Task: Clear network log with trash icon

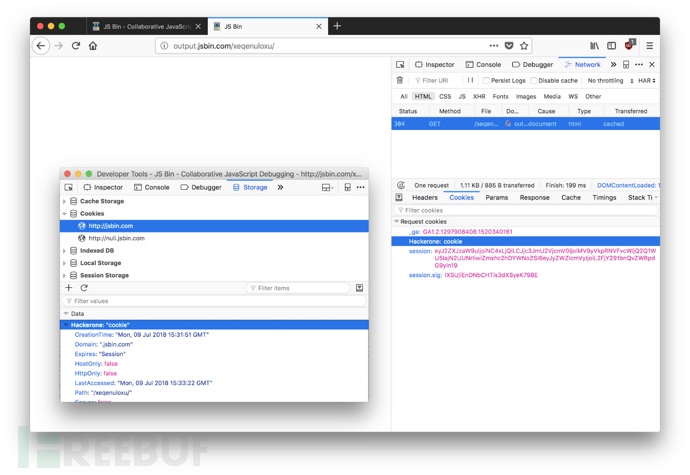Action: coord(400,80)
